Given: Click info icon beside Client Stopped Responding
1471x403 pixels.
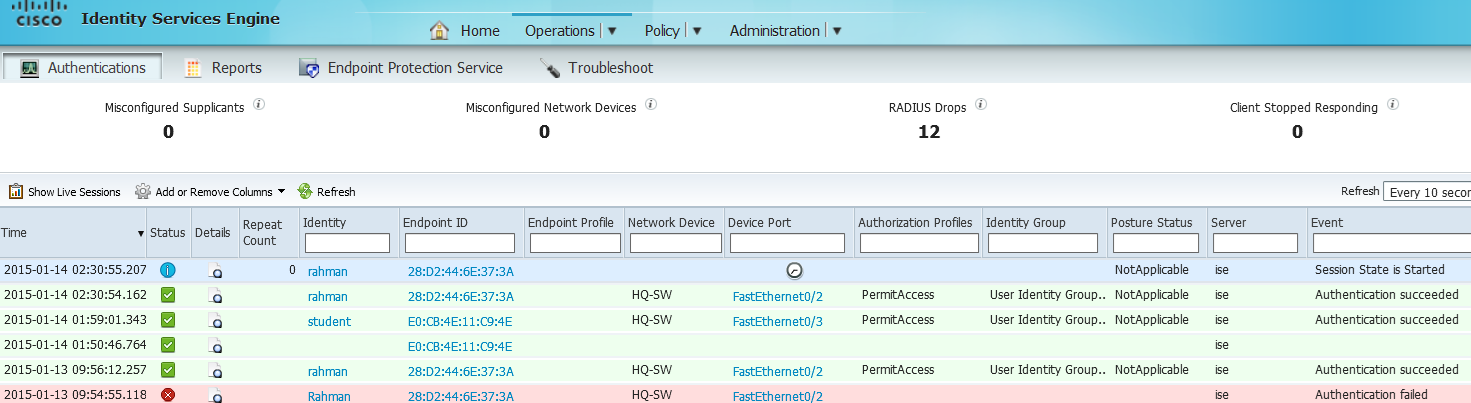Looking at the screenshot, I should click(1393, 104).
